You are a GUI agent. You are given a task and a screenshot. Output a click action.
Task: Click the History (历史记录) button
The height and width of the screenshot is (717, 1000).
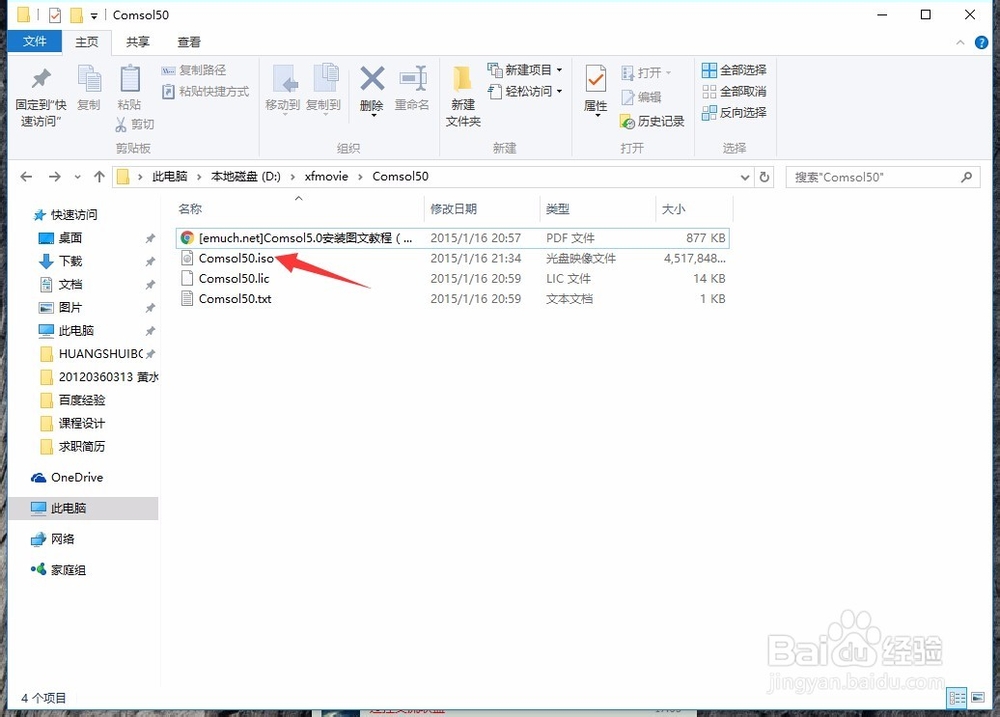652,121
